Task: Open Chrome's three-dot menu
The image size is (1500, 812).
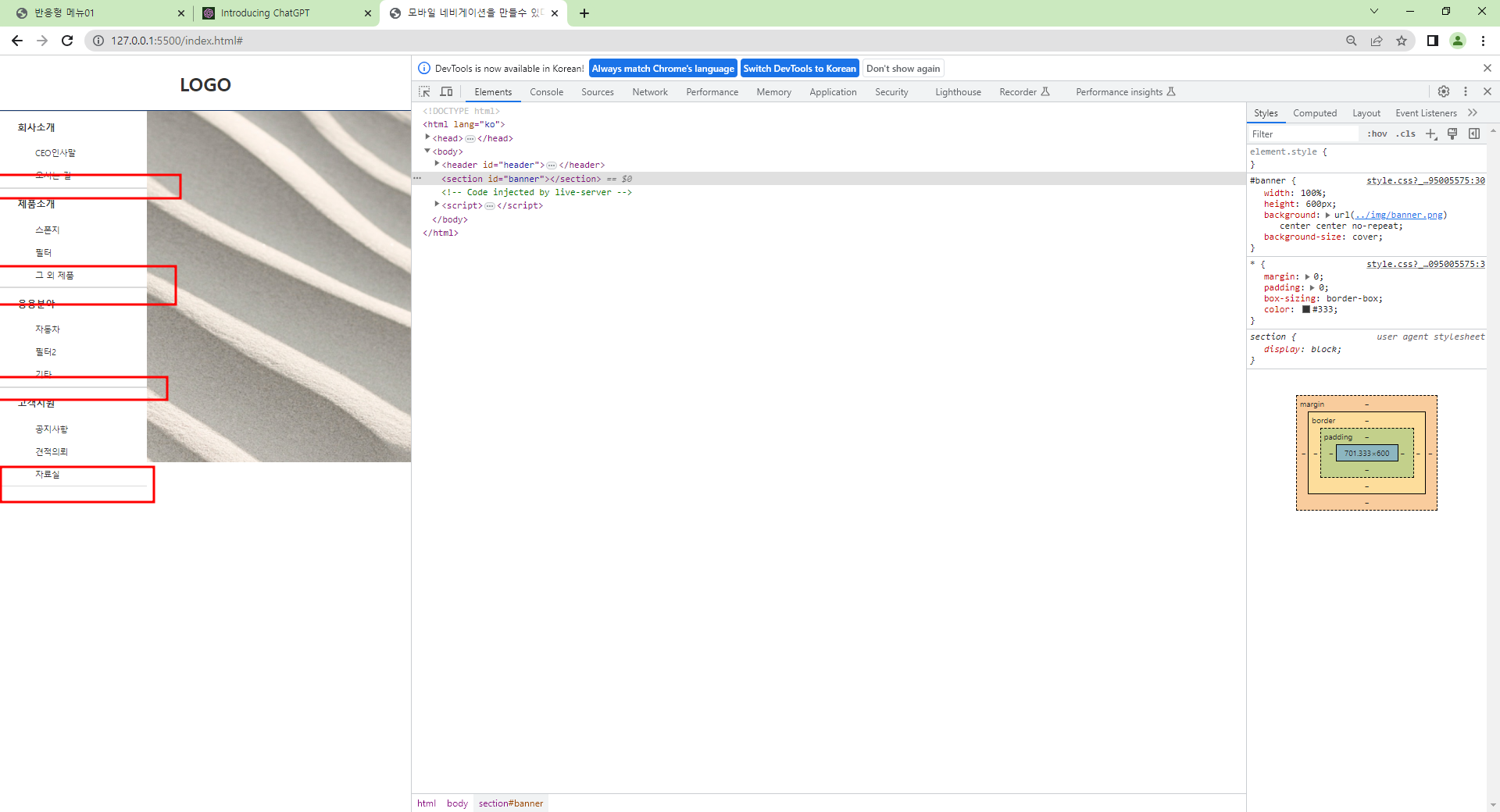Action: [x=1483, y=41]
